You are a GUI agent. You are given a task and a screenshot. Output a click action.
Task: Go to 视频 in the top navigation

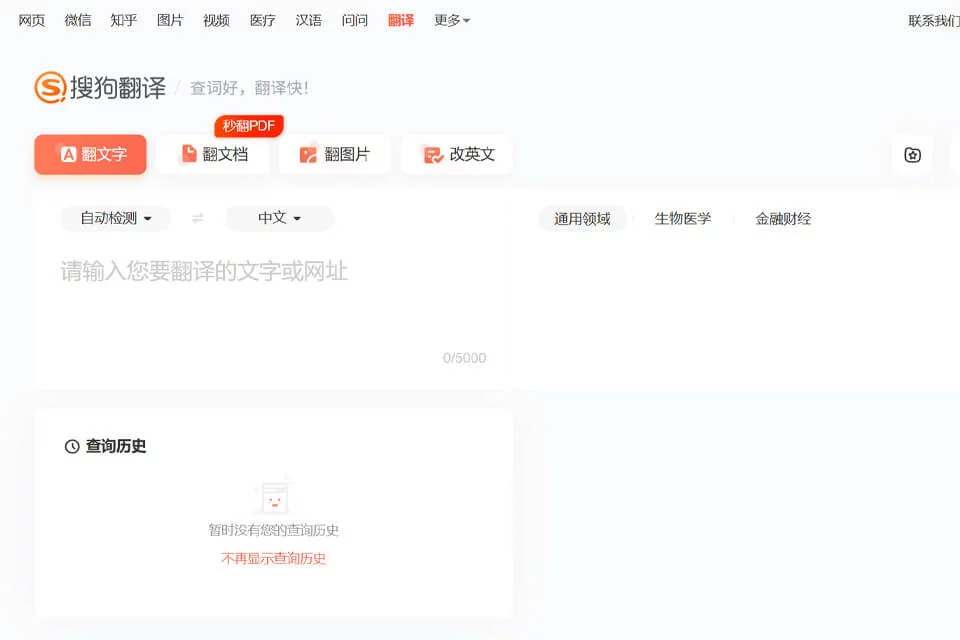[216, 20]
